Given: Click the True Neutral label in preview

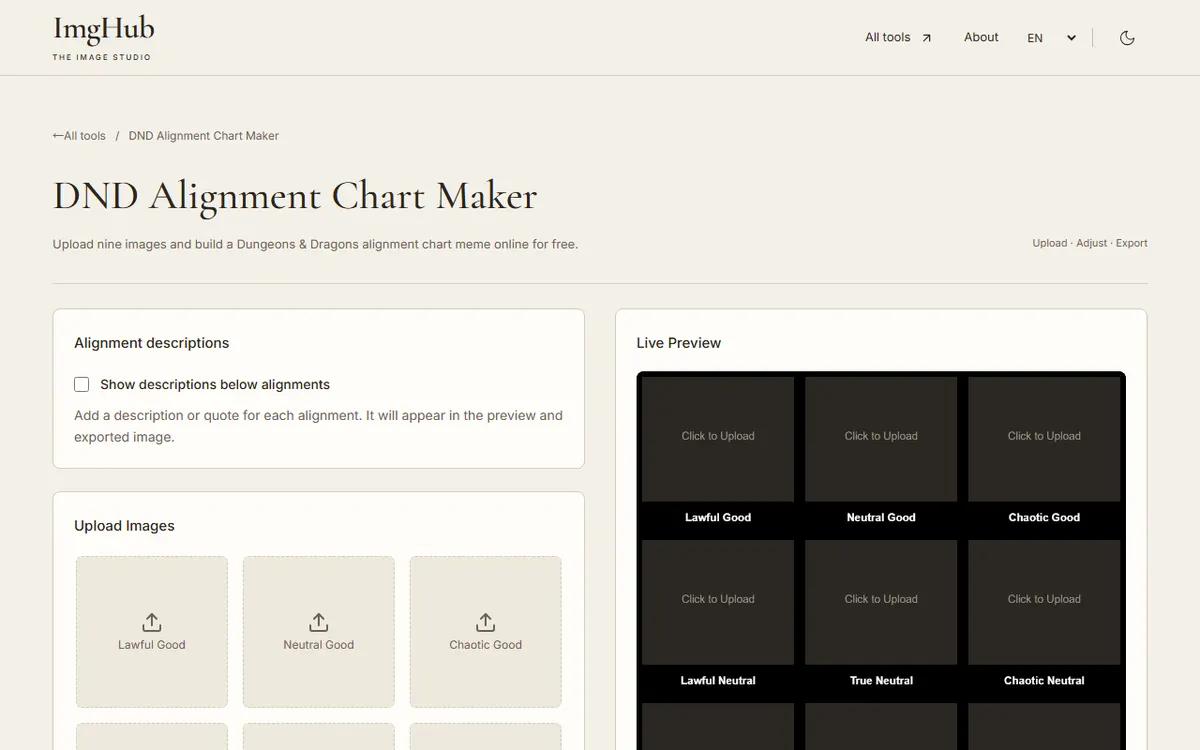Looking at the screenshot, I should (881, 680).
